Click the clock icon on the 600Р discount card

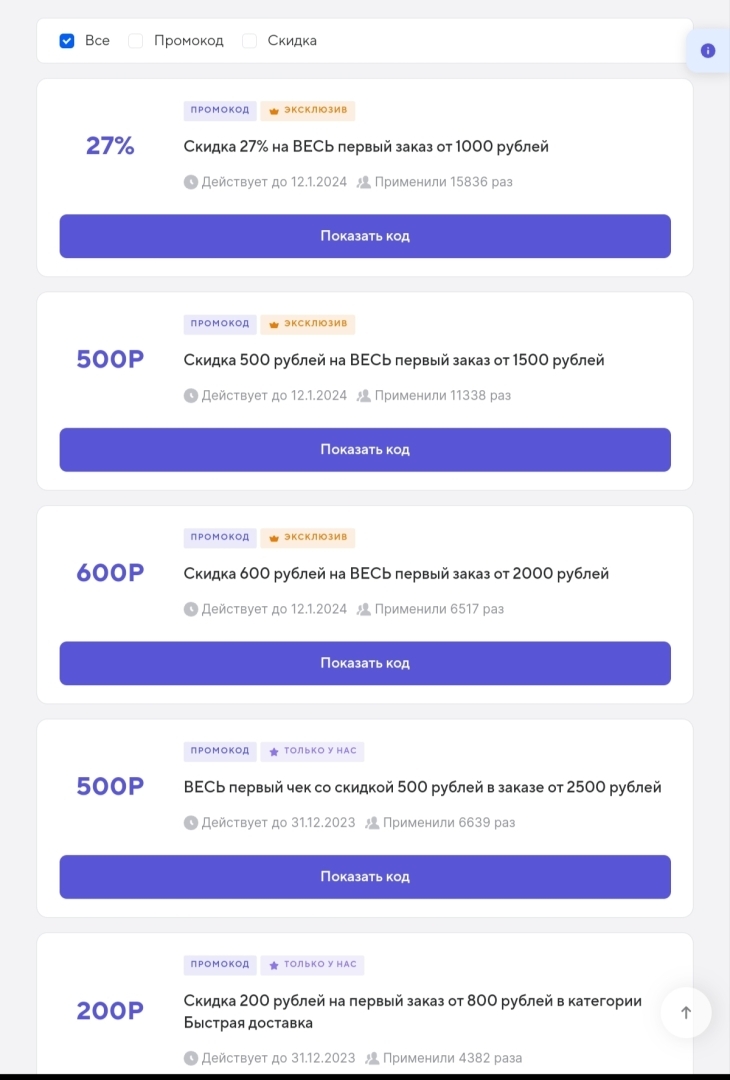190,608
